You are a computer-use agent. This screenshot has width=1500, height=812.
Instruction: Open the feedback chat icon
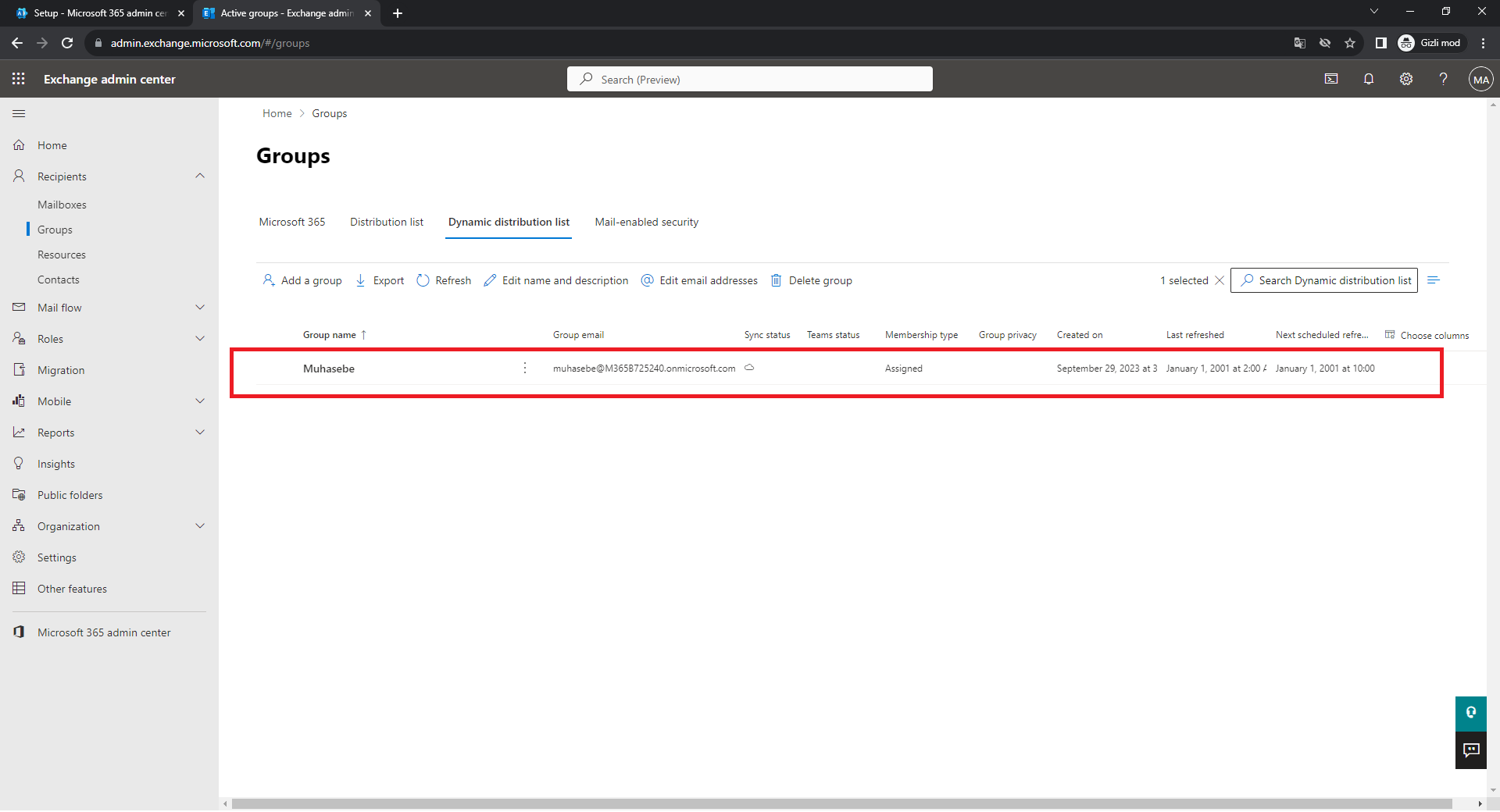(1471, 750)
